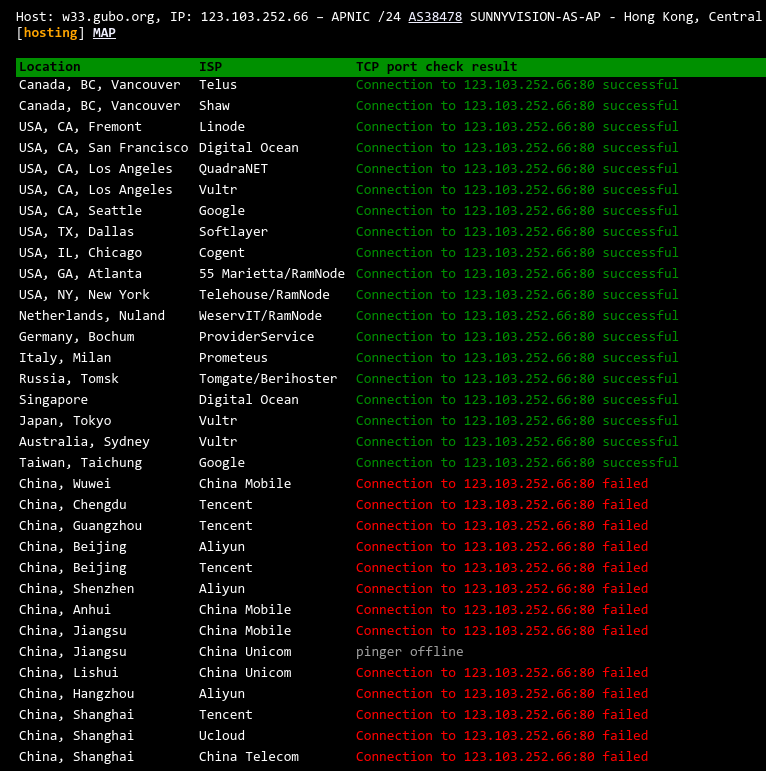
Task: Click the successful result in the Taichung row
Action: 517,463
